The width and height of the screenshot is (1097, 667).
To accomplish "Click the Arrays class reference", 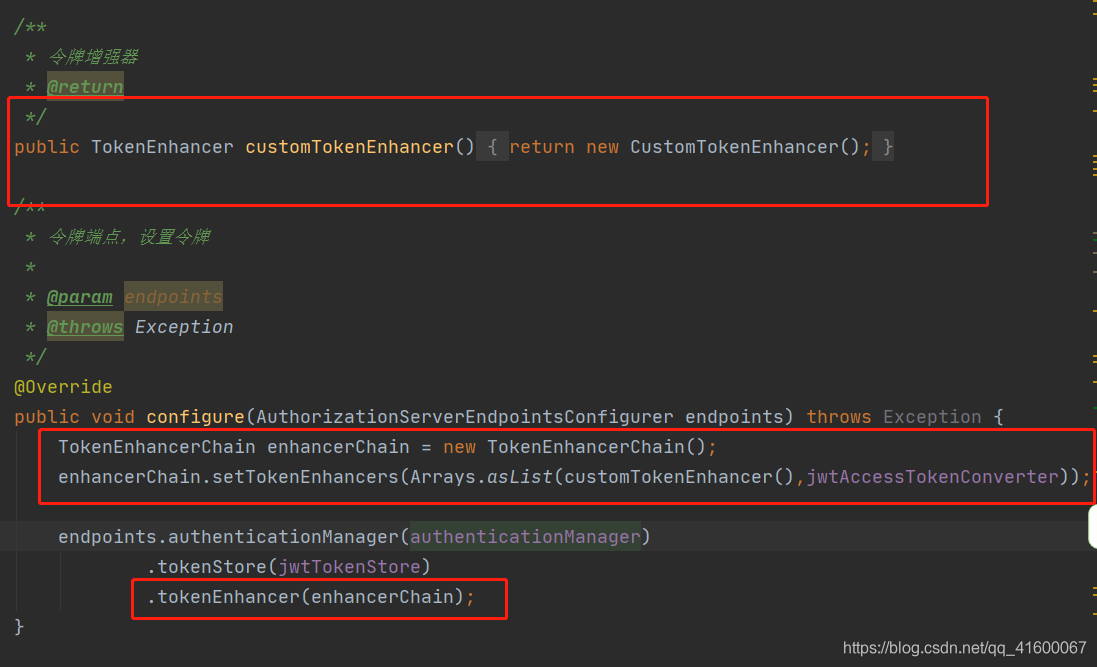I will (x=443, y=477).
